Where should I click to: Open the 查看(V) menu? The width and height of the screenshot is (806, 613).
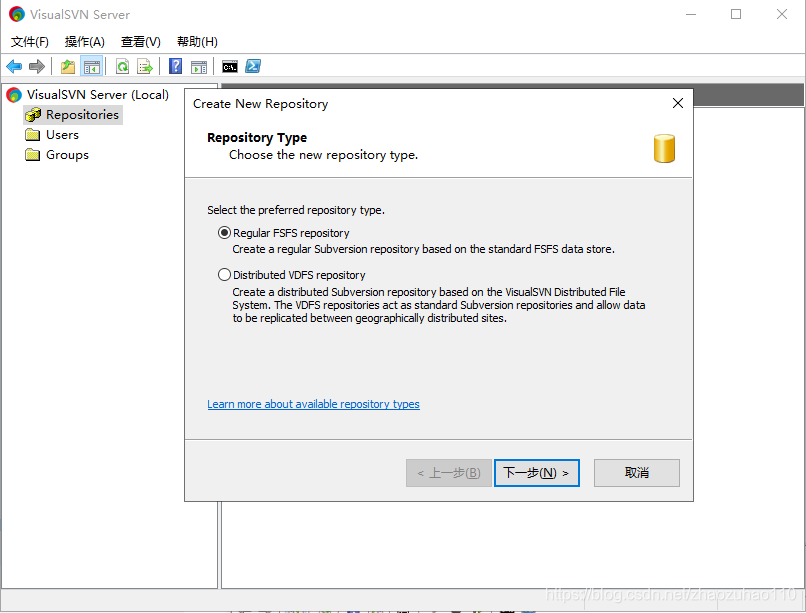point(140,42)
